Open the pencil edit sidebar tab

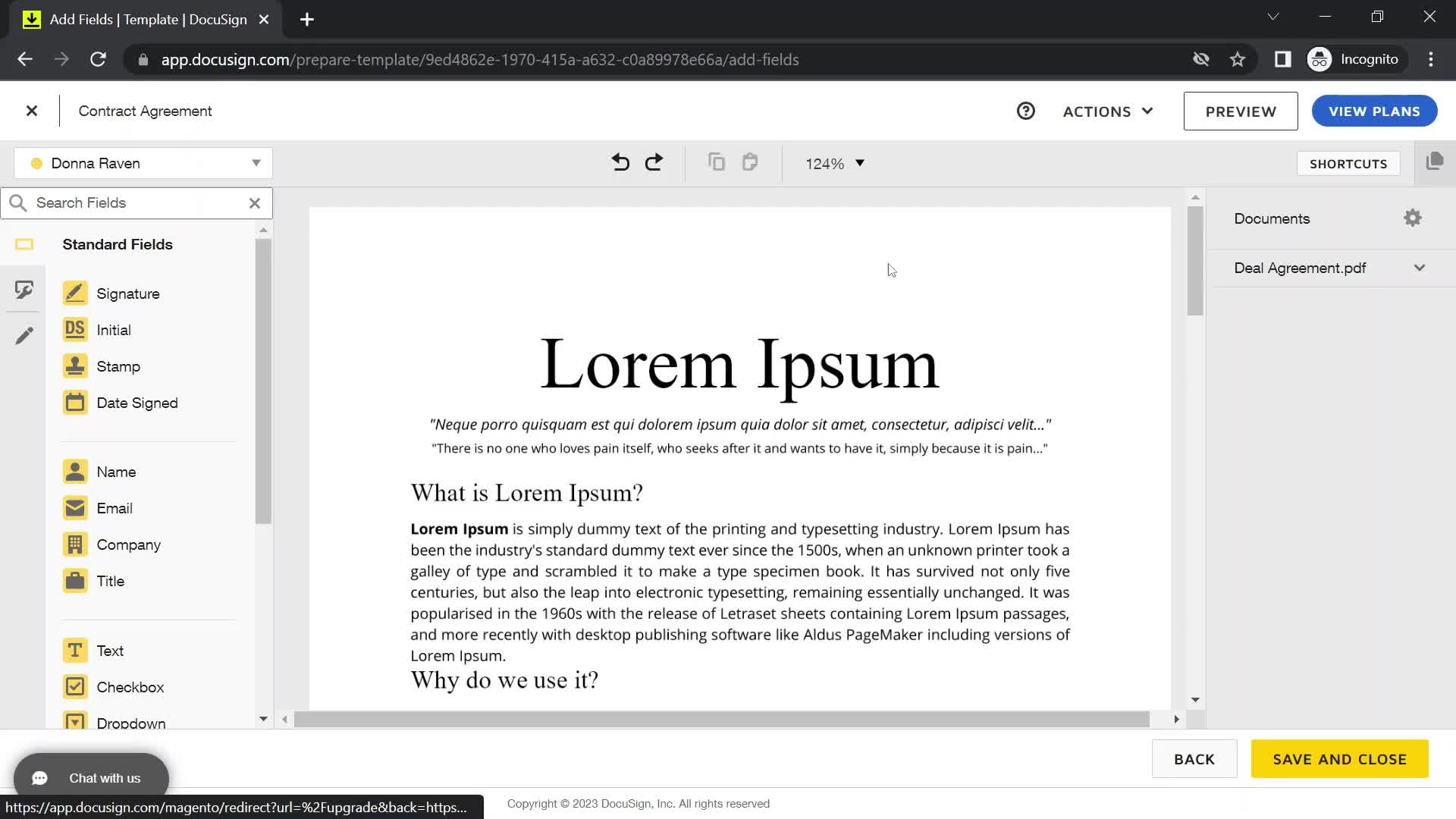24,335
